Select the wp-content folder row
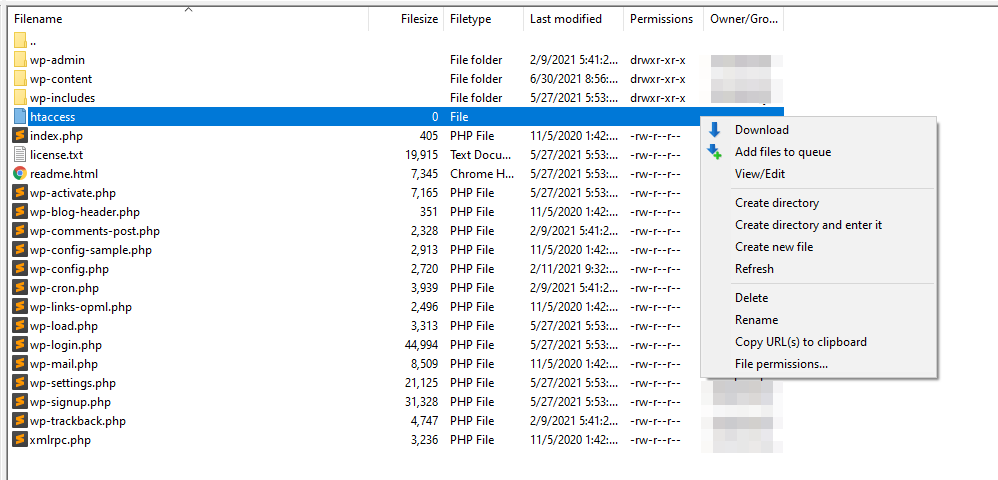The width and height of the screenshot is (998, 480). 61,79
